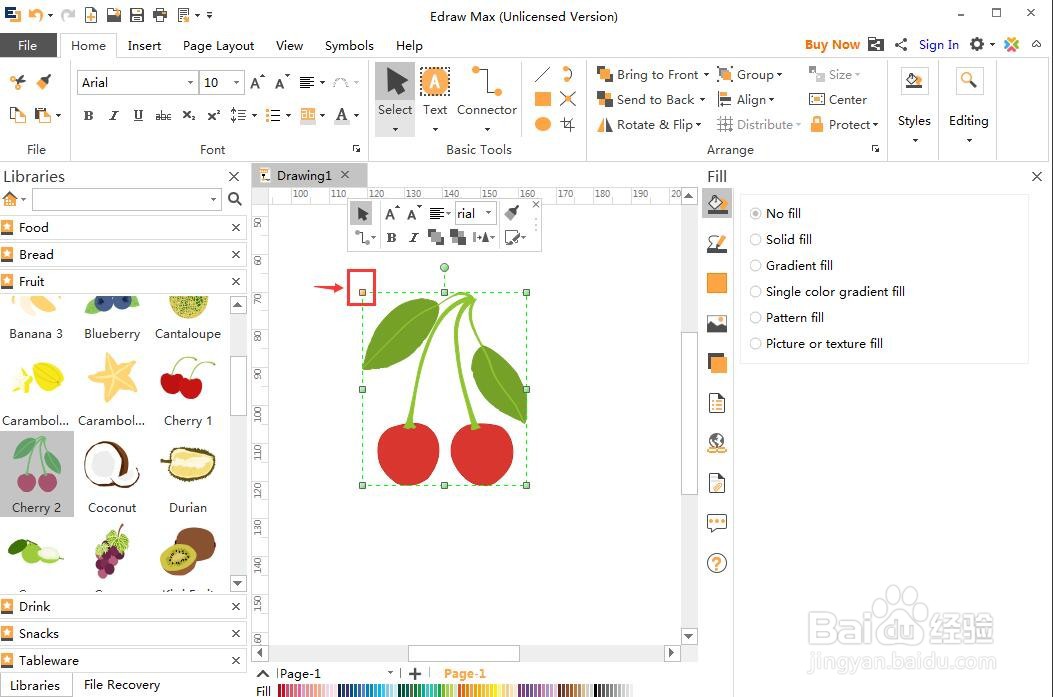Click the cut scissors icon
Viewport: 1053px width, 697px height.
tap(17, 82)
